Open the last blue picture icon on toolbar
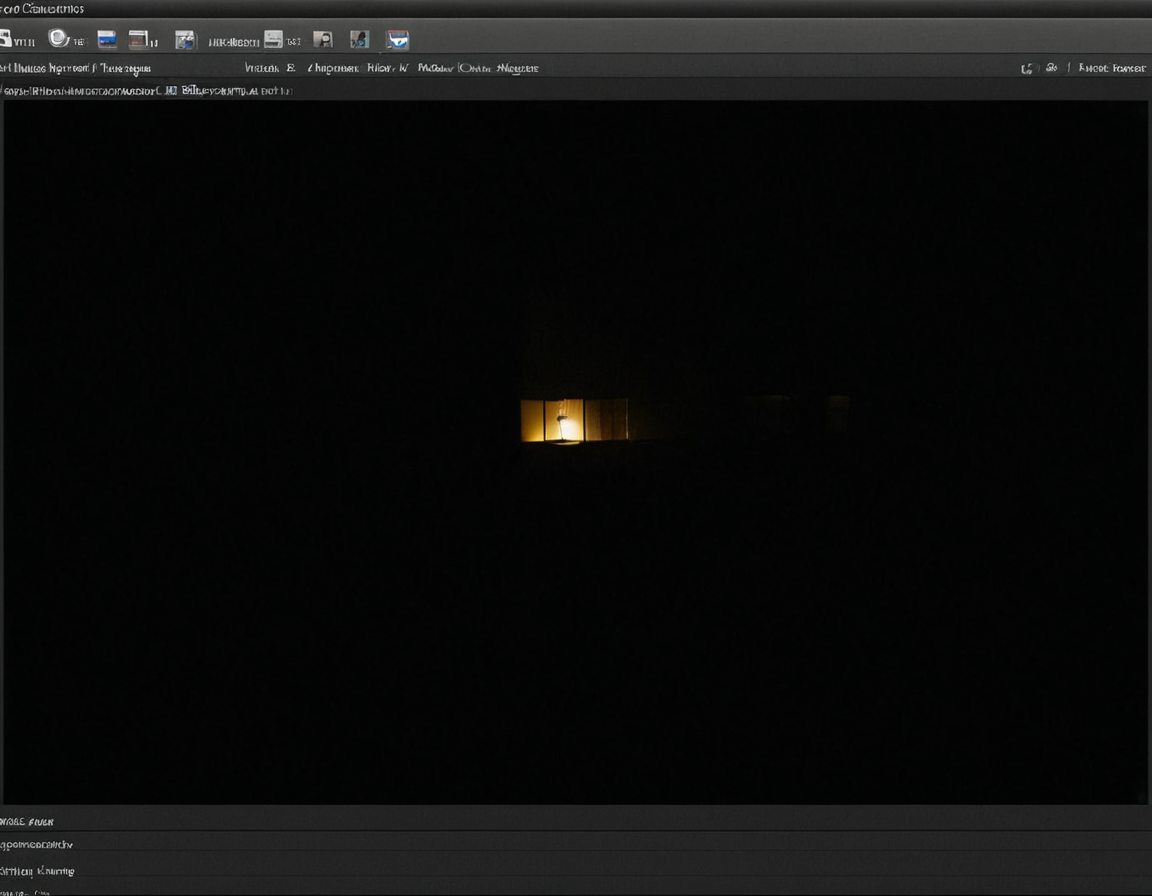This screenshot has width=1152, height=896. pos(397,39)
